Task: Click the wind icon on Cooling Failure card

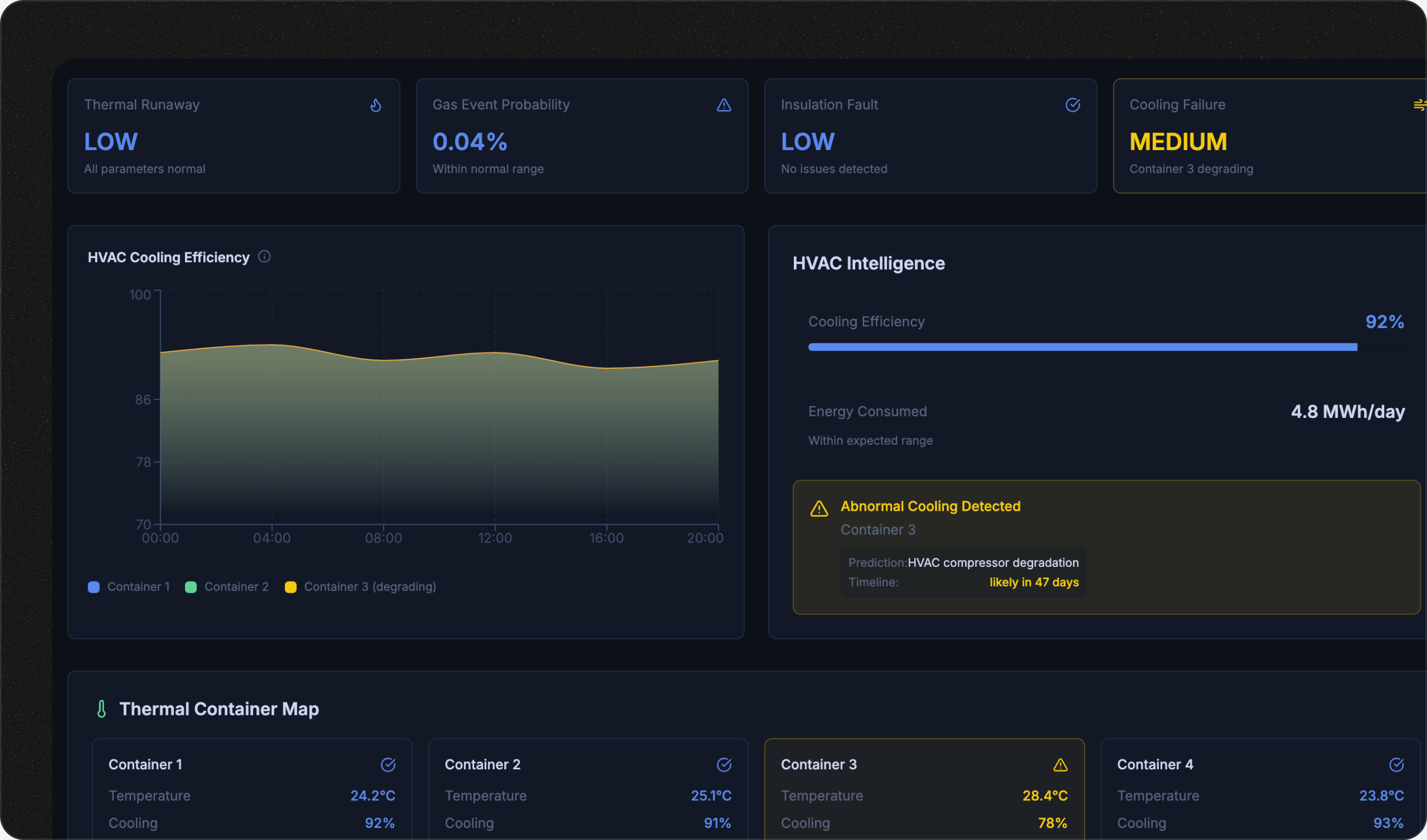Action: tap(1420, 105)
